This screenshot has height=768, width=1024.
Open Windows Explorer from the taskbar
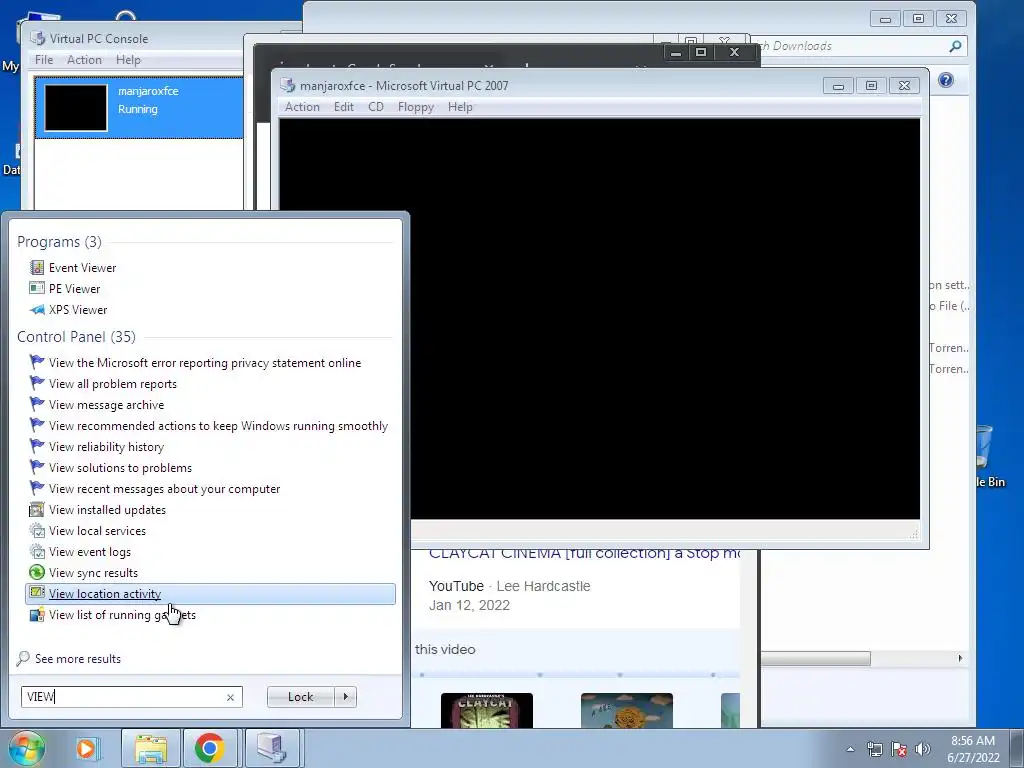151,748
